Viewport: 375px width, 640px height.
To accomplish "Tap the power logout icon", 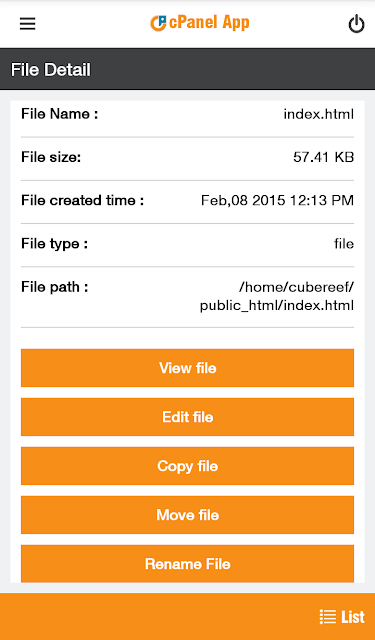I will pyautogui.click(x=356, y=24).
